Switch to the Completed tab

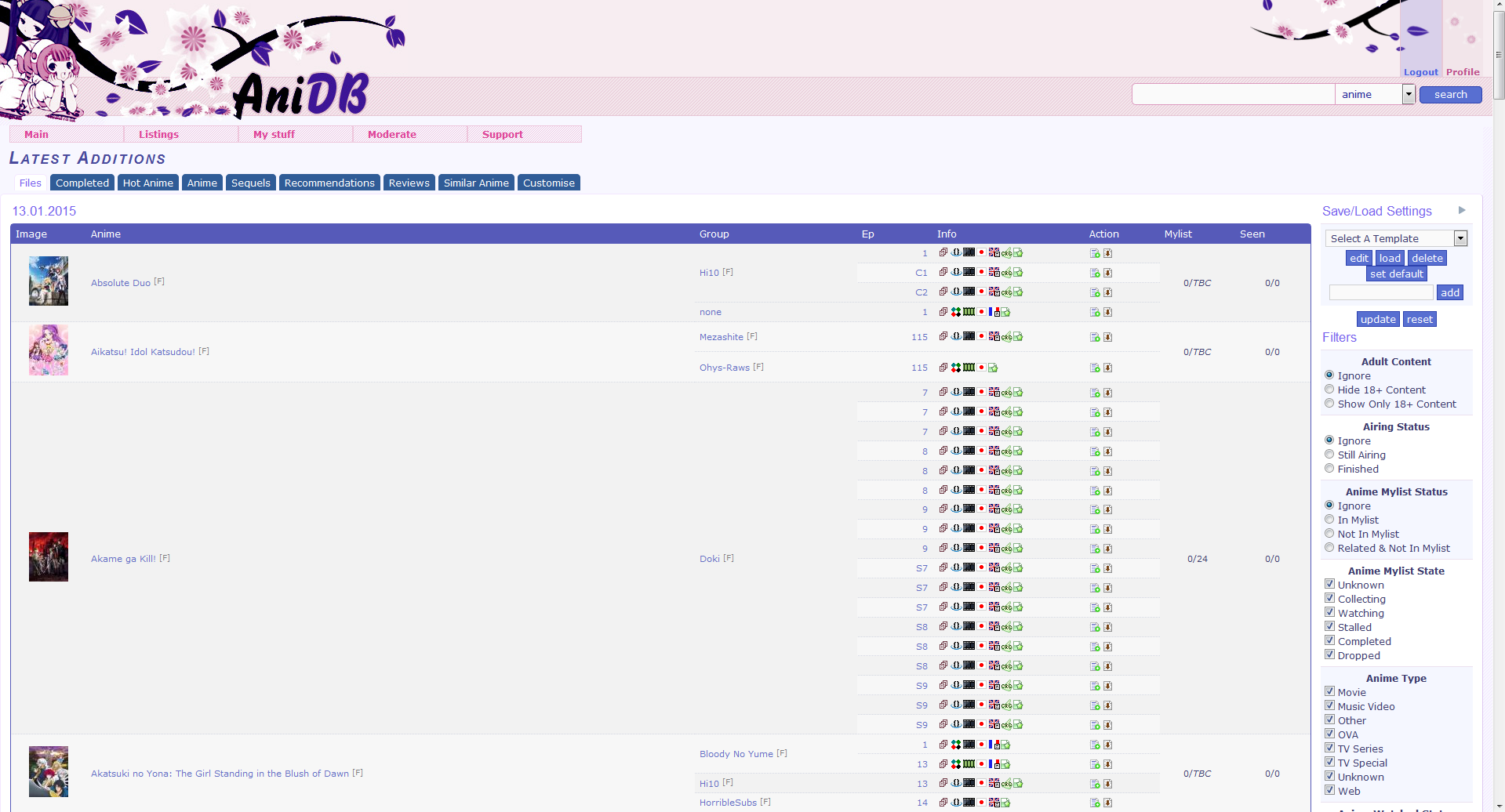point(82,183)
